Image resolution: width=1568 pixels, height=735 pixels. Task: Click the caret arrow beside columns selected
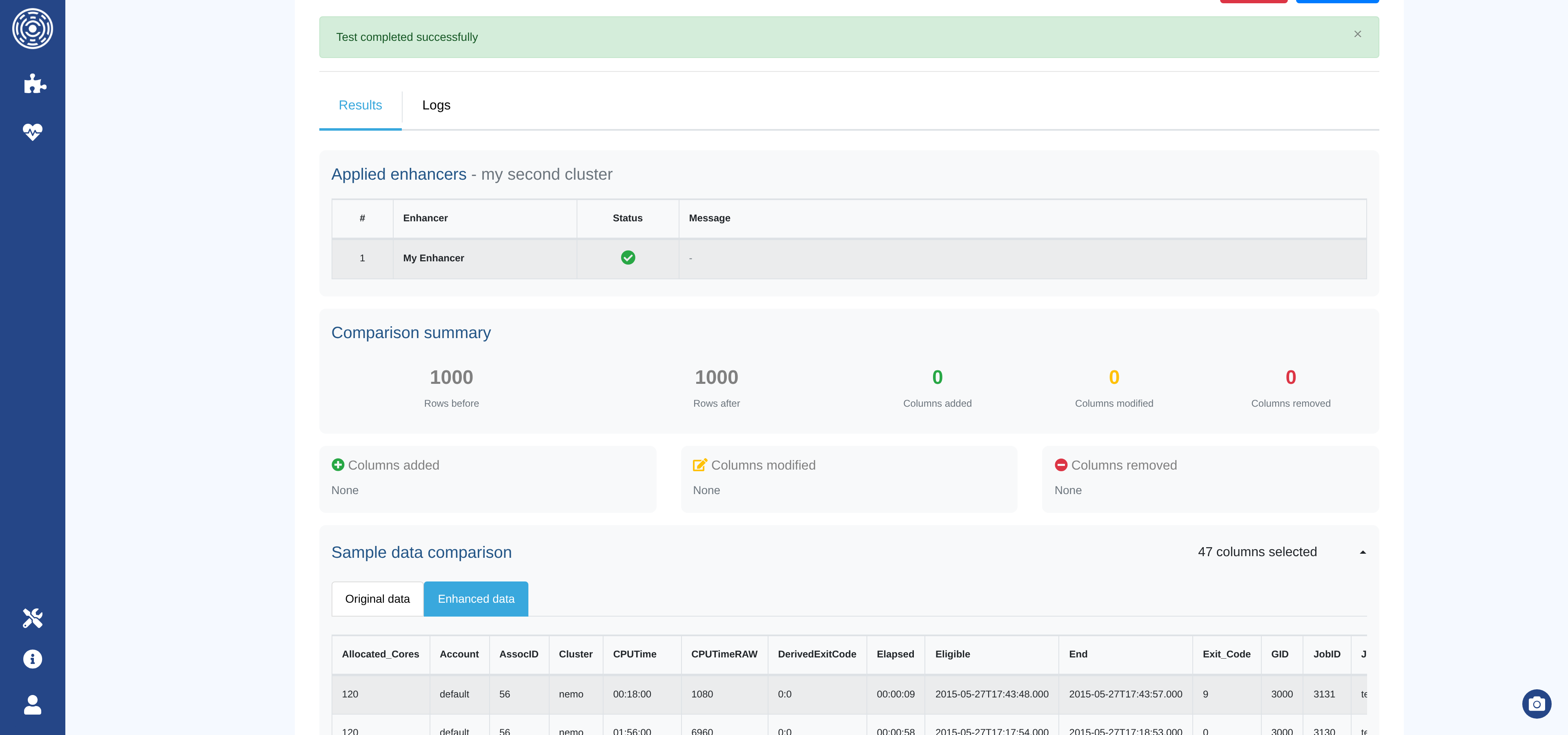1362,552
